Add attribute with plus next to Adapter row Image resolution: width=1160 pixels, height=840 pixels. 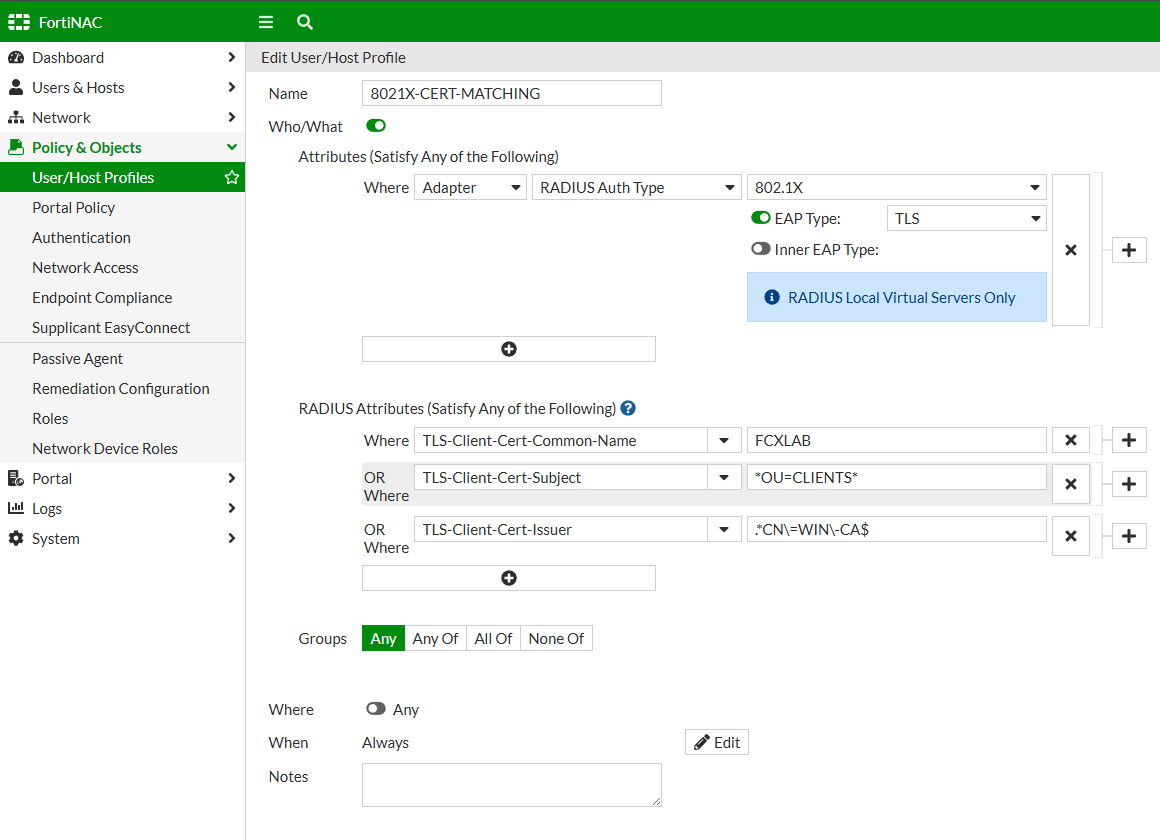click(x=1129, y=250)
